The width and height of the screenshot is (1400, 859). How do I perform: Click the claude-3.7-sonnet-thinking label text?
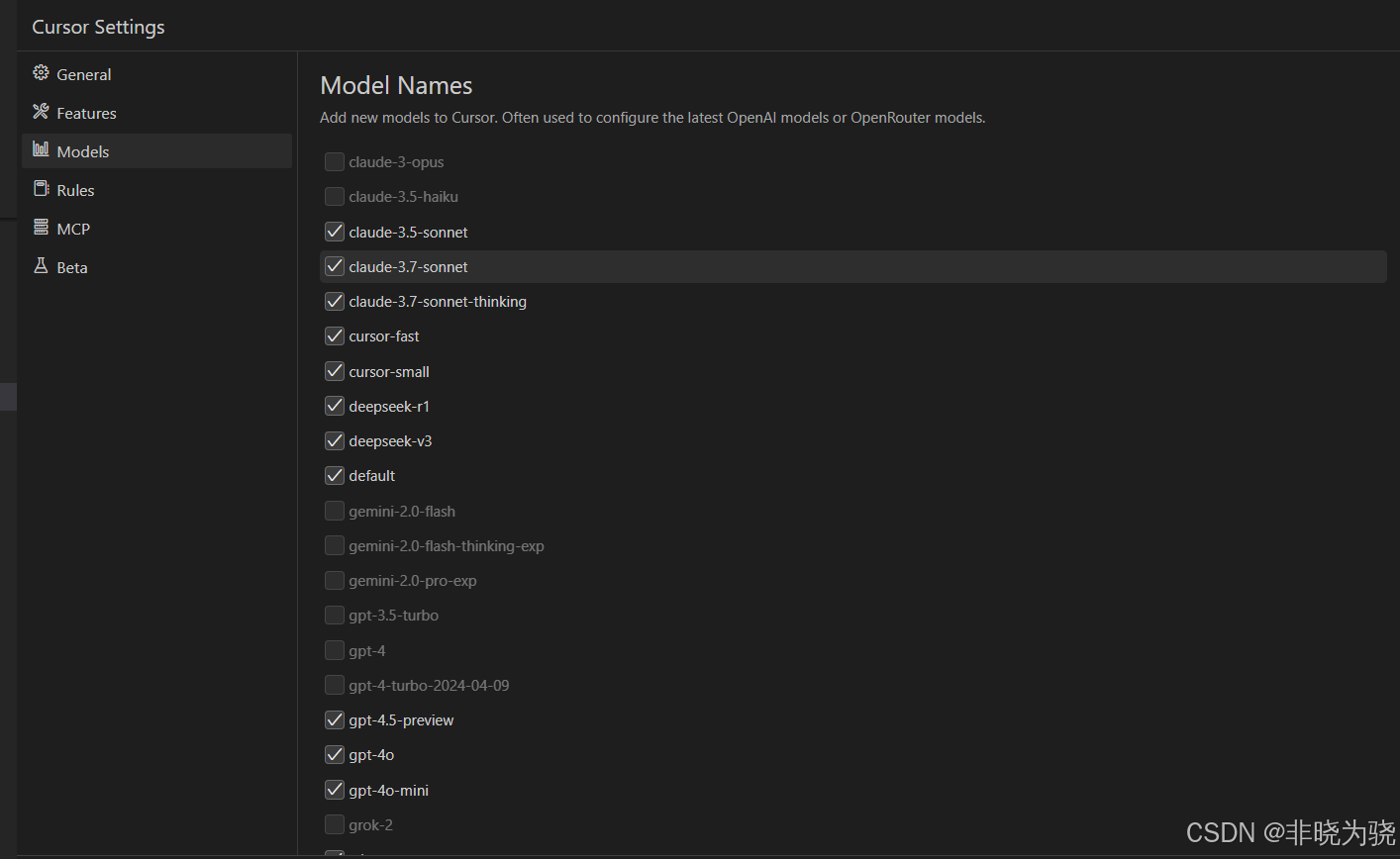[x=438, y=302]
